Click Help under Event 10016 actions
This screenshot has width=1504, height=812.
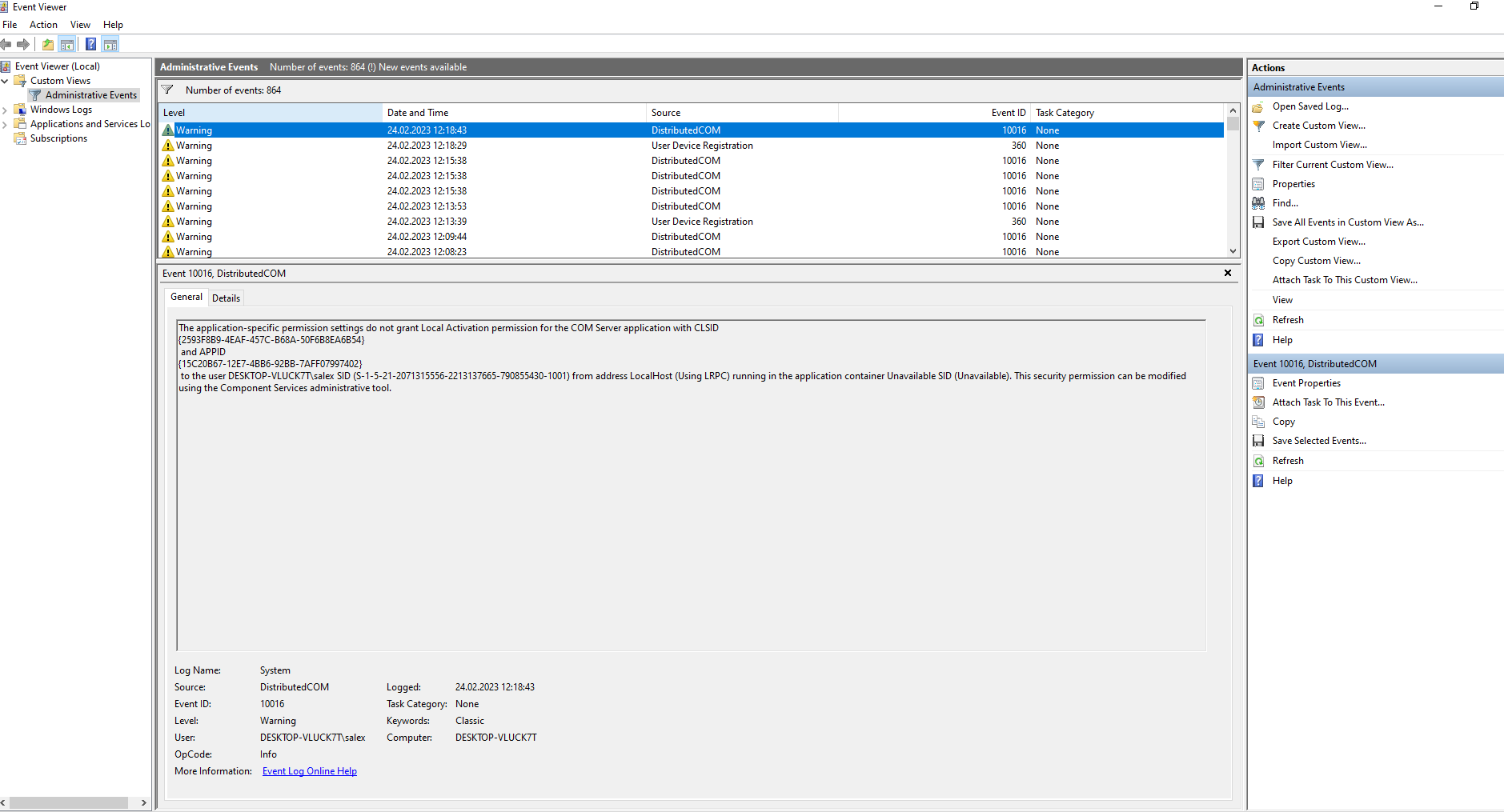point(1282,481)
